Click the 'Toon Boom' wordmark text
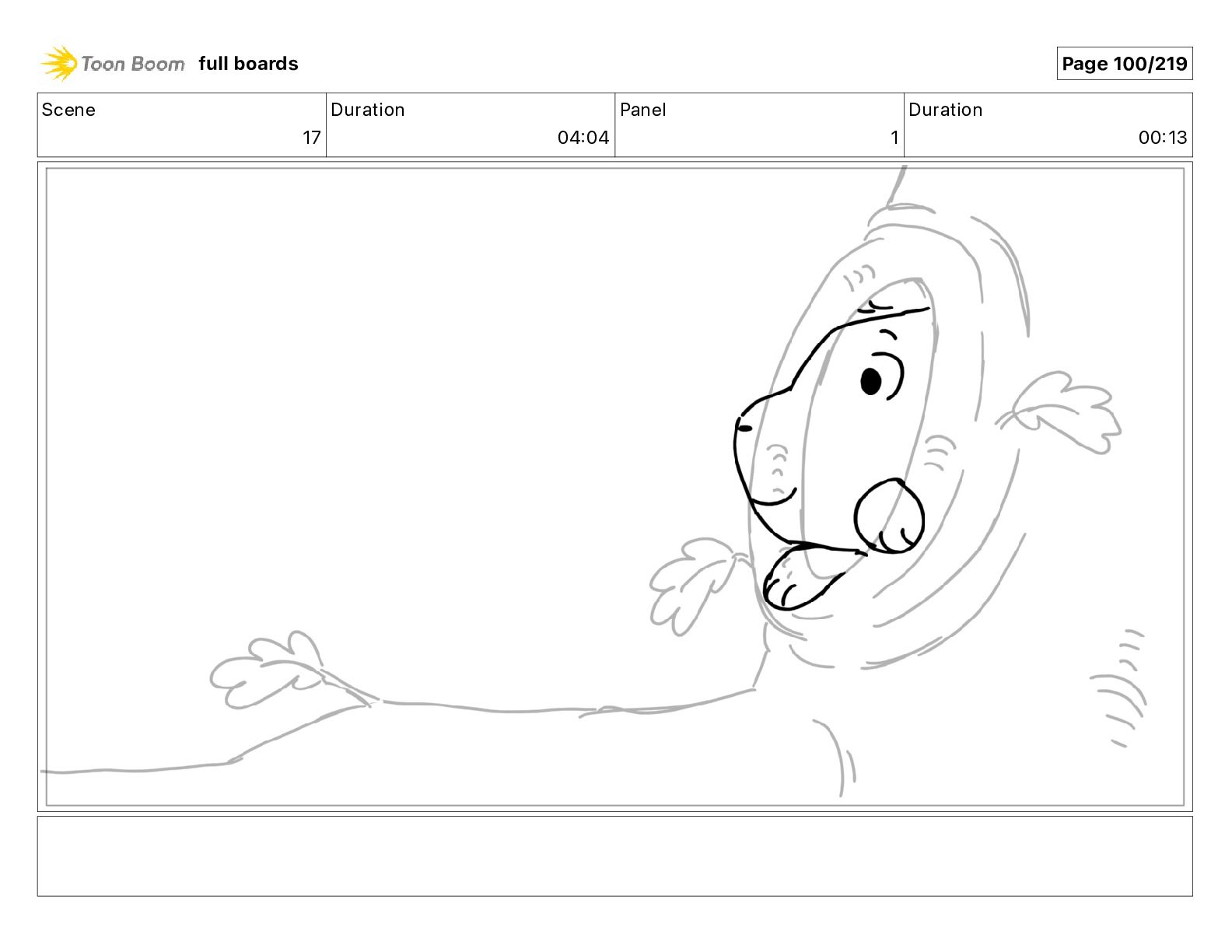The width and height of the screenshot is (1232, 952). click(133, 64)
